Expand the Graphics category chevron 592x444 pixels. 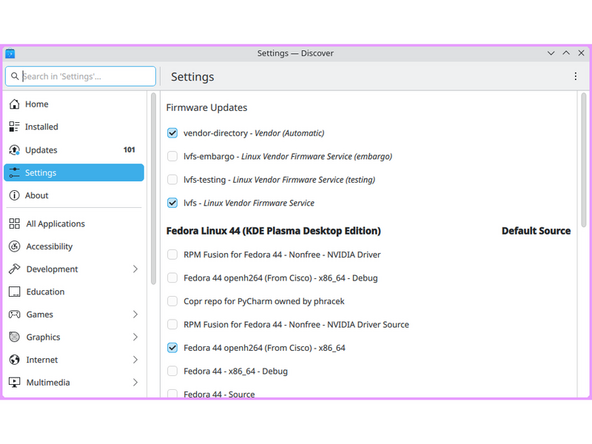(x=135, y=337)
